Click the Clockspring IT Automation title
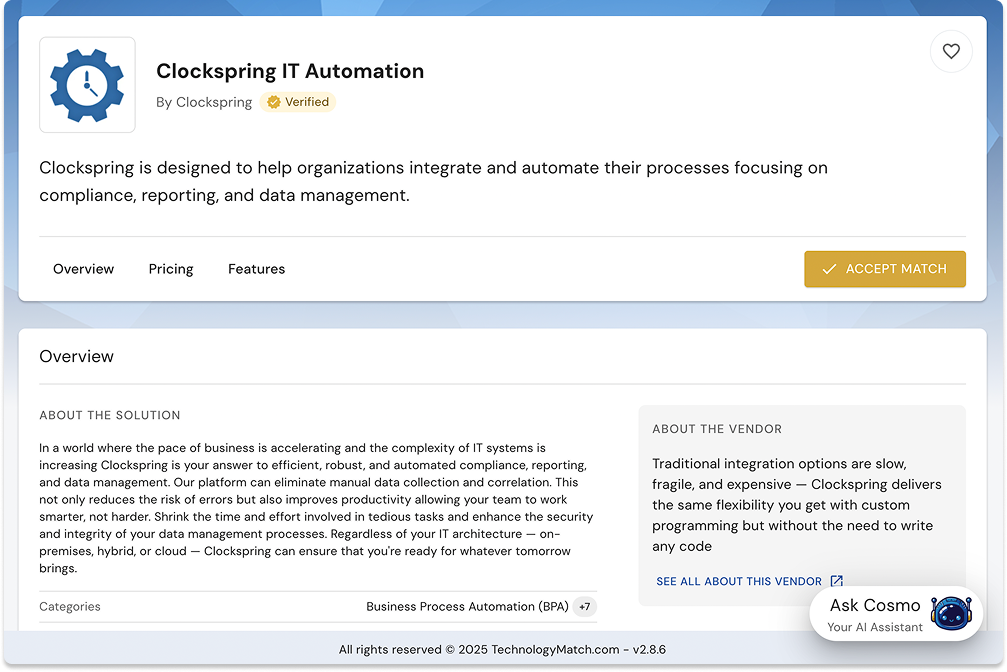 (x=290, y=71)
